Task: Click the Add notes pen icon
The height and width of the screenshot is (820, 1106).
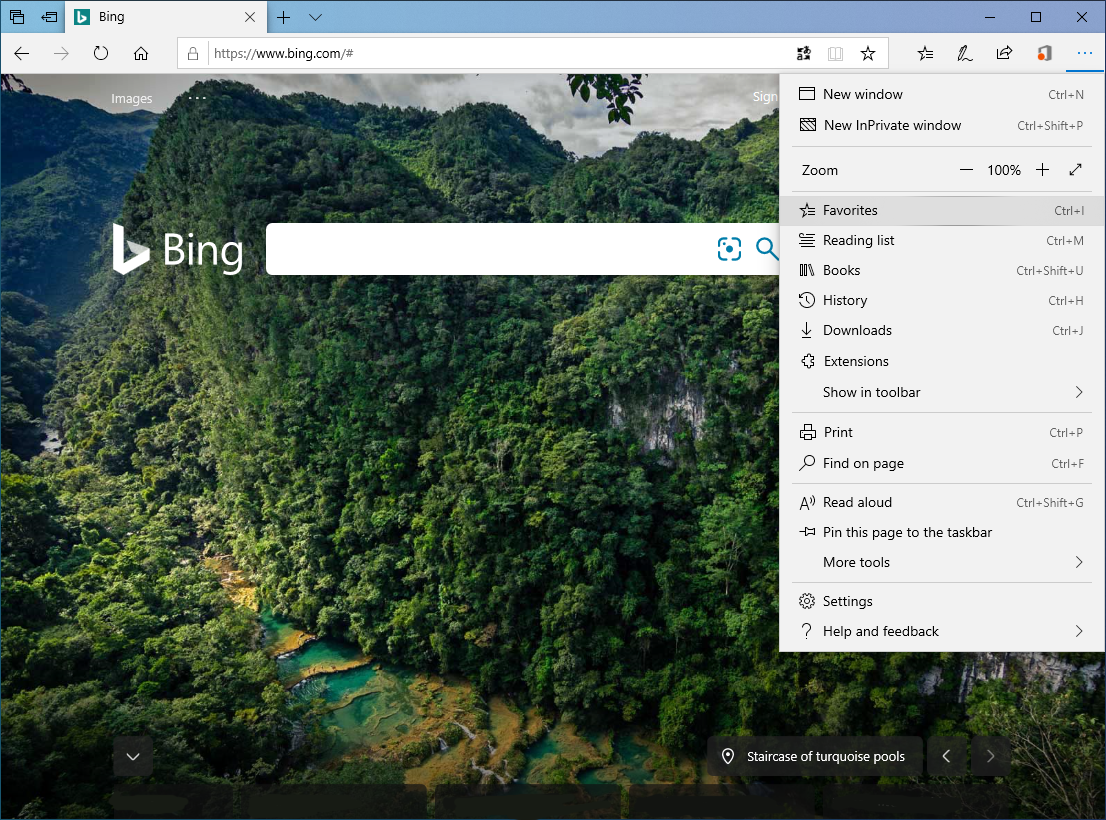Action: 964,53
